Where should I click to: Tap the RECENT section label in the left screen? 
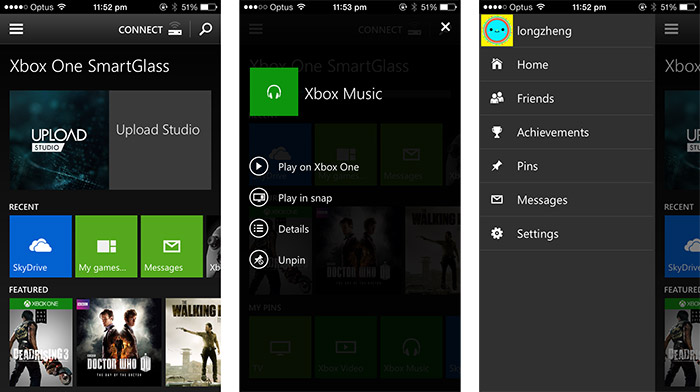pyautogui.click(x=24, y=207)
